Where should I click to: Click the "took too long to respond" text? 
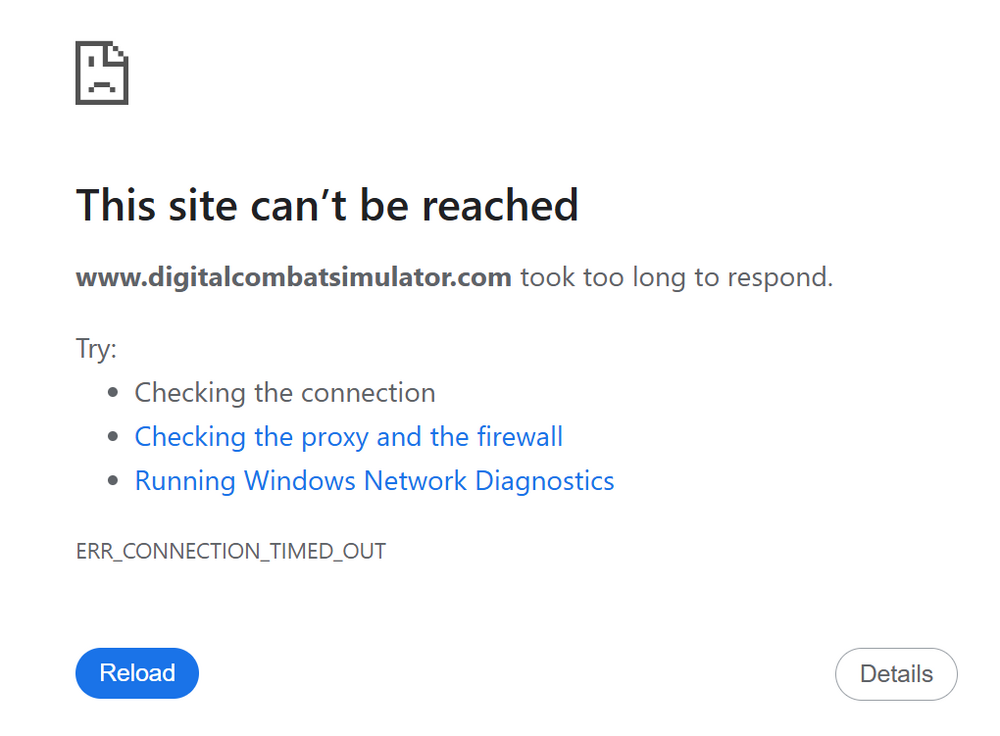pyautogui.click(x=676, y=277)
